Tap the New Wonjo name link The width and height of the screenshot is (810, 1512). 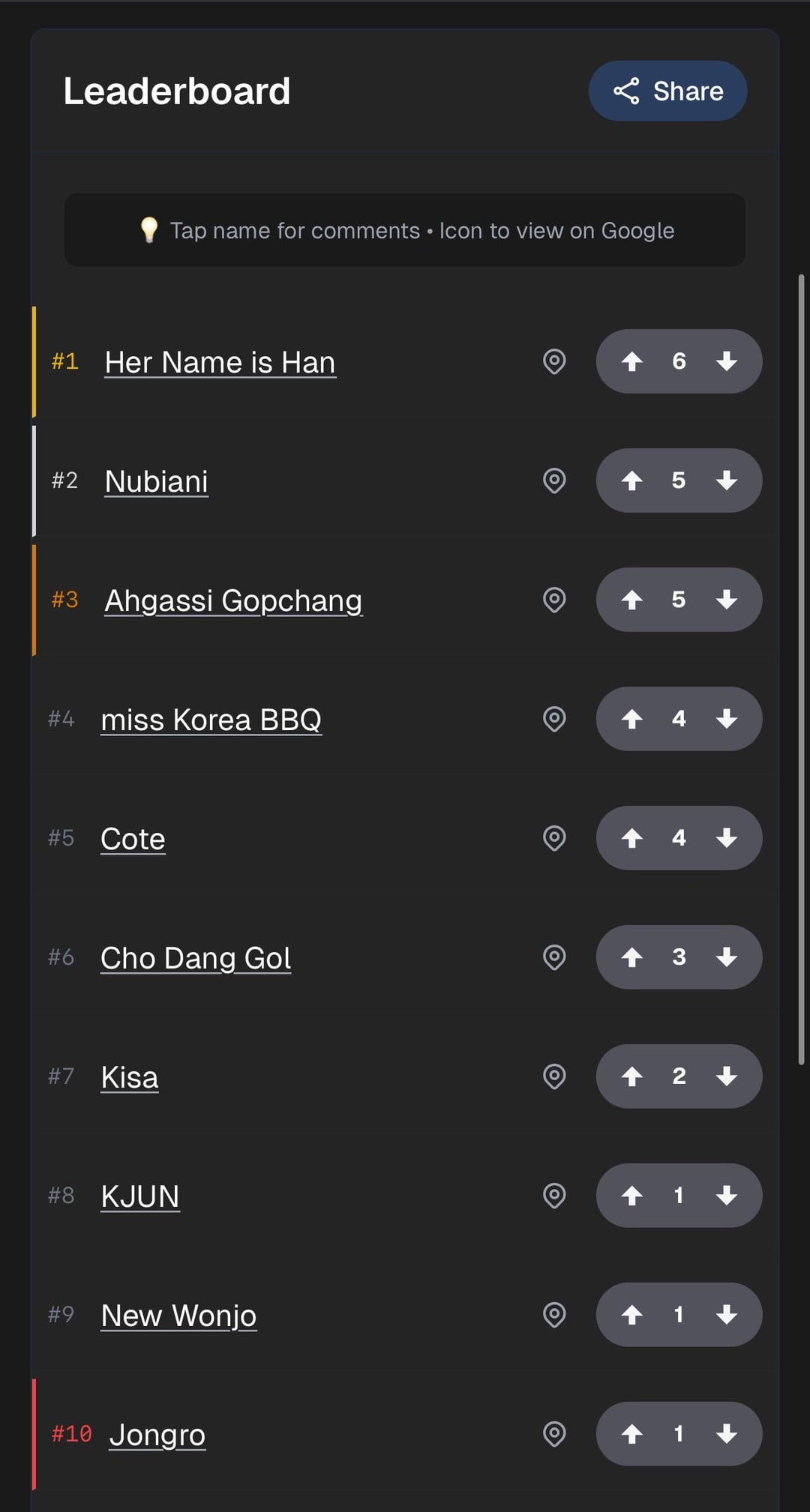click(178, 1316)
